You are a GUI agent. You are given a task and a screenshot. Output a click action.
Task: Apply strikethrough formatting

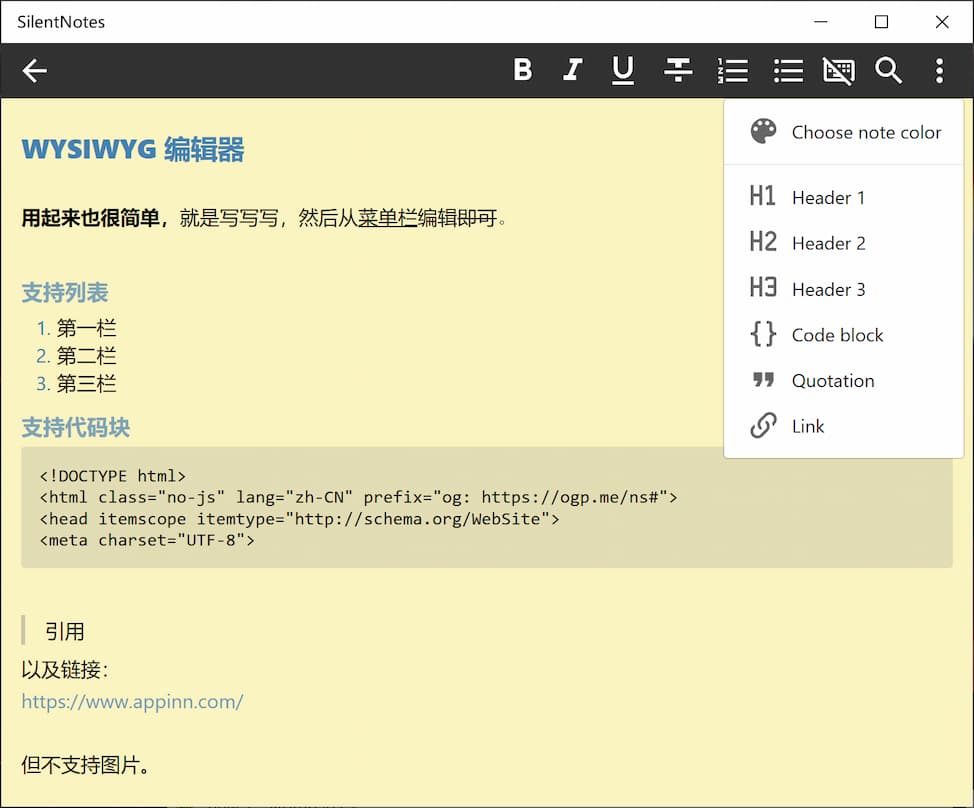[678, 70]
